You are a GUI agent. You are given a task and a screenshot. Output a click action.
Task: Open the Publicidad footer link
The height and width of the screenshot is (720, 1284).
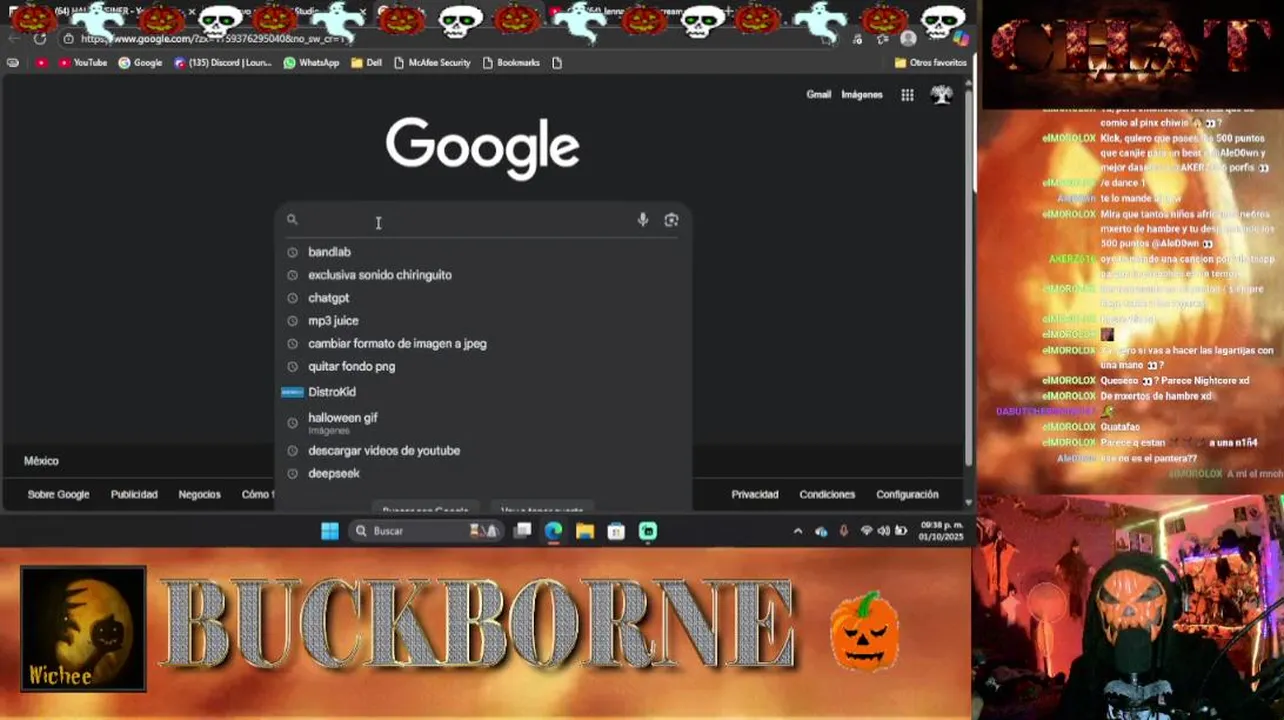tap(134, 494)
